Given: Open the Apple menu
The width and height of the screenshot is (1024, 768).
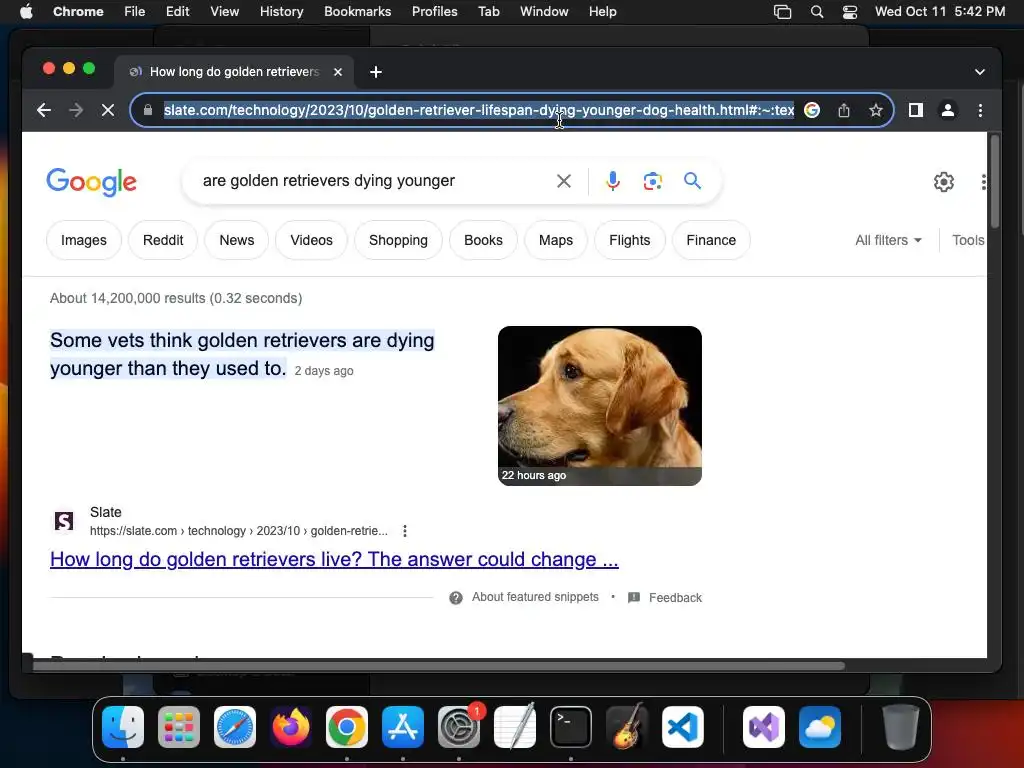Looking at the screenshot, I should click(x=26, y=12).
